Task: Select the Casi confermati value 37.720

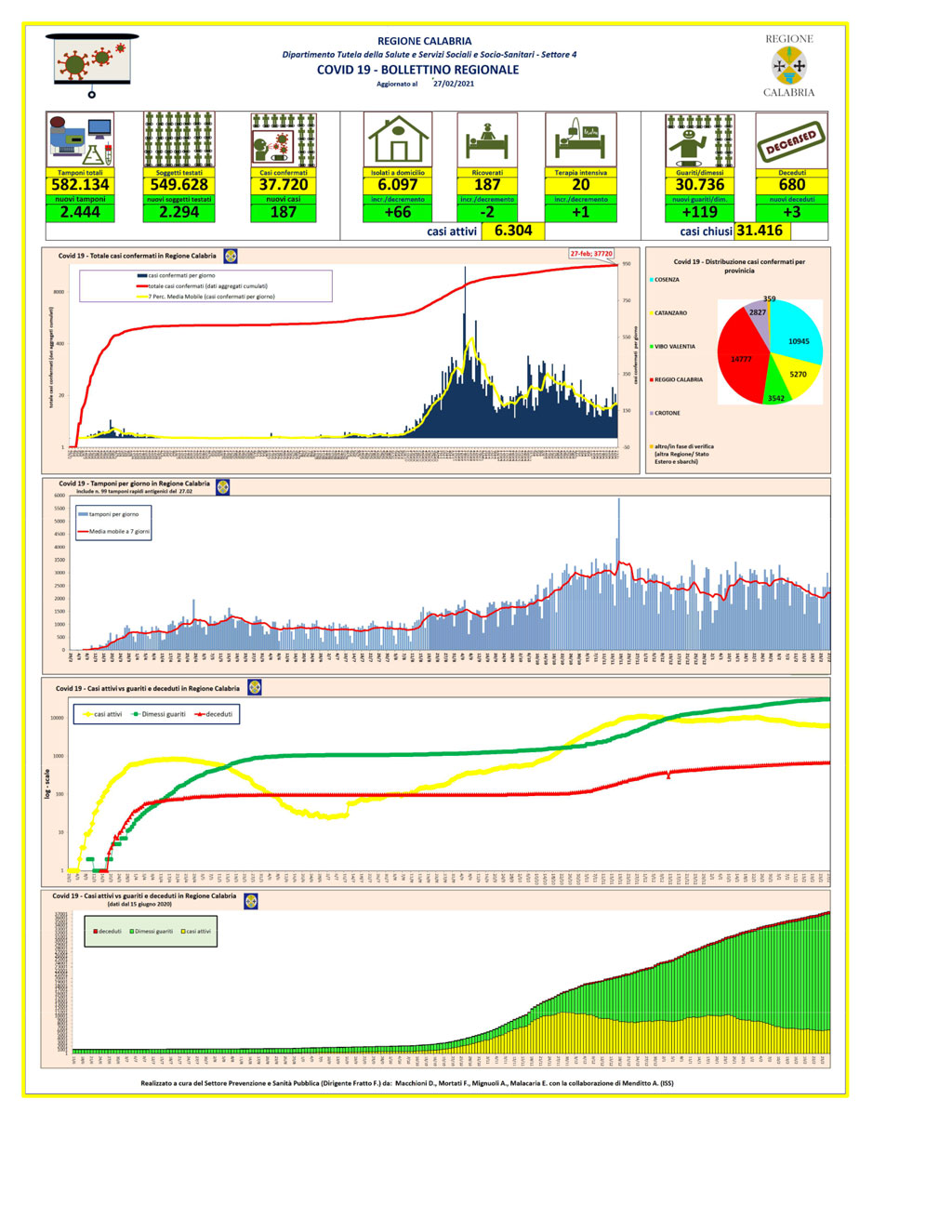Action: (284, 185)
